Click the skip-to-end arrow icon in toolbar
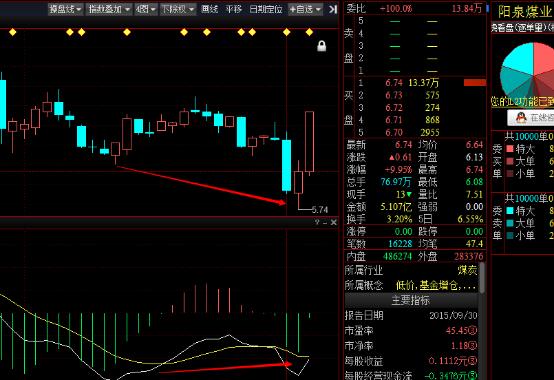 333,9
